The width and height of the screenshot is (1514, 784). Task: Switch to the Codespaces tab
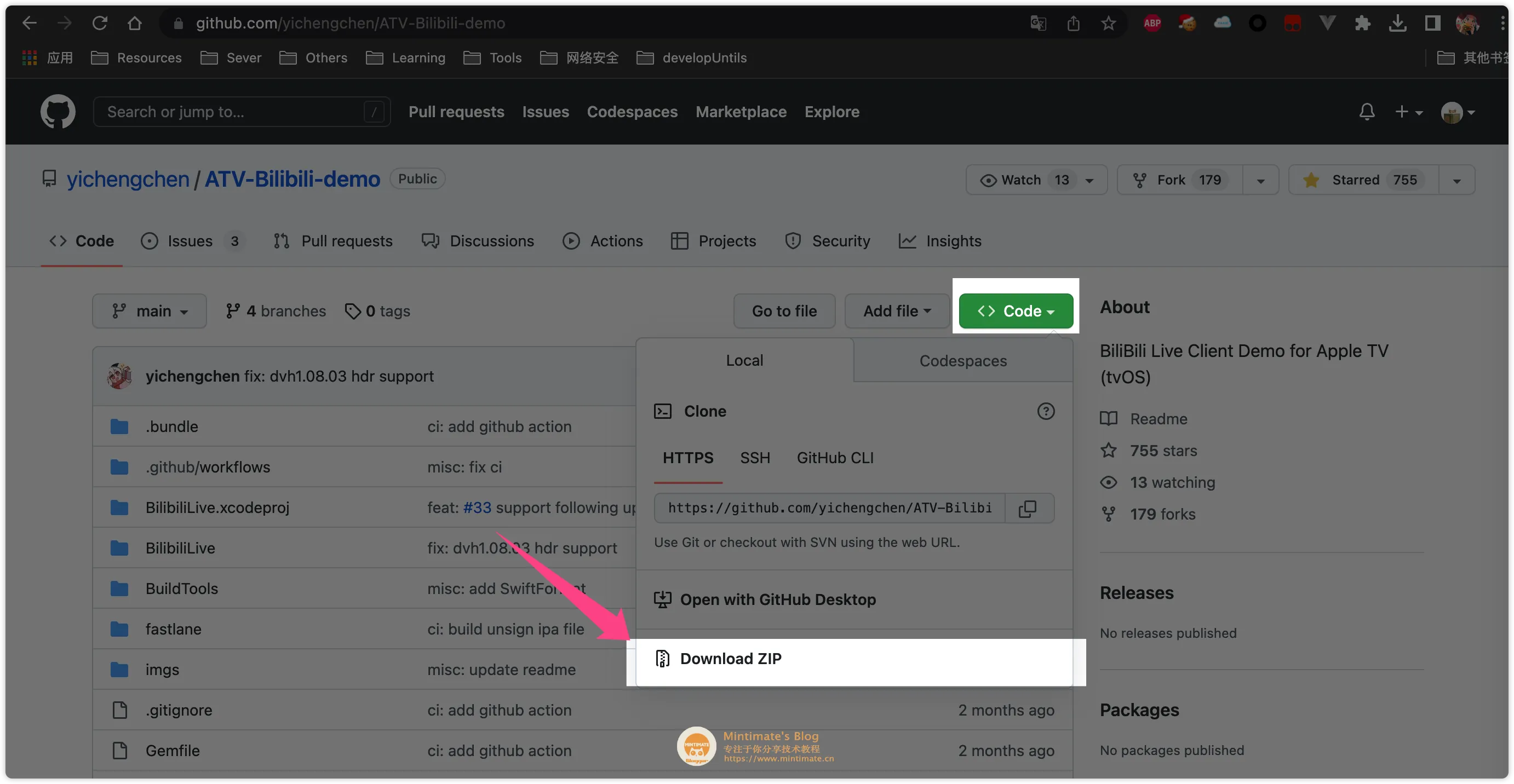964,361
